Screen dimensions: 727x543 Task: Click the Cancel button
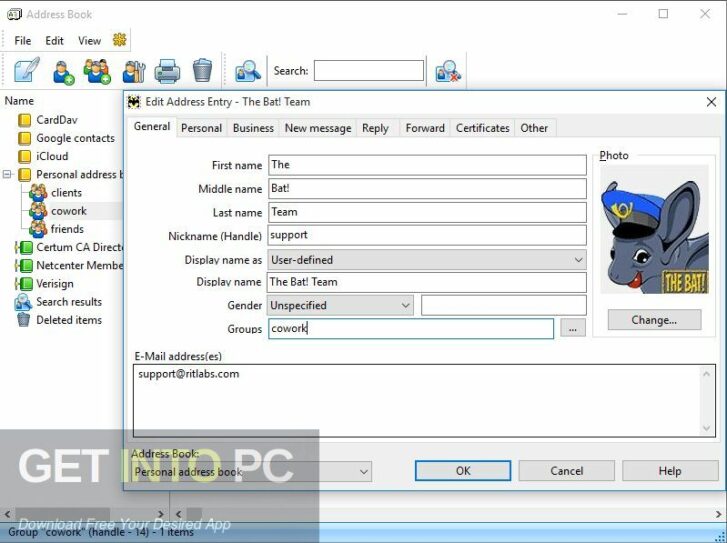(x=567, y=471)
